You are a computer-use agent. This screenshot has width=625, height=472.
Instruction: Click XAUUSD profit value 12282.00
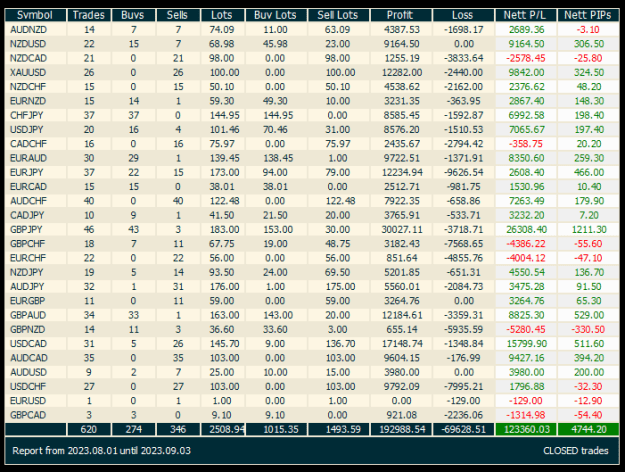[x=401, y=73]
